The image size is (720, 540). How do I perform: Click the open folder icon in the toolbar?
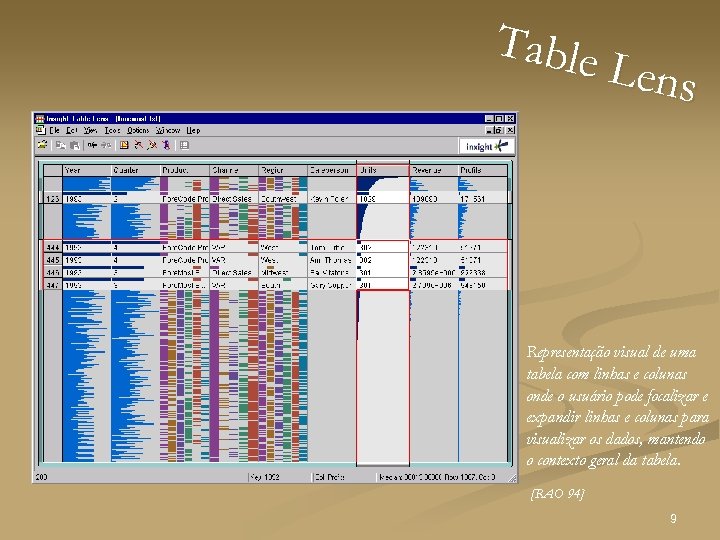pos(42,145)
